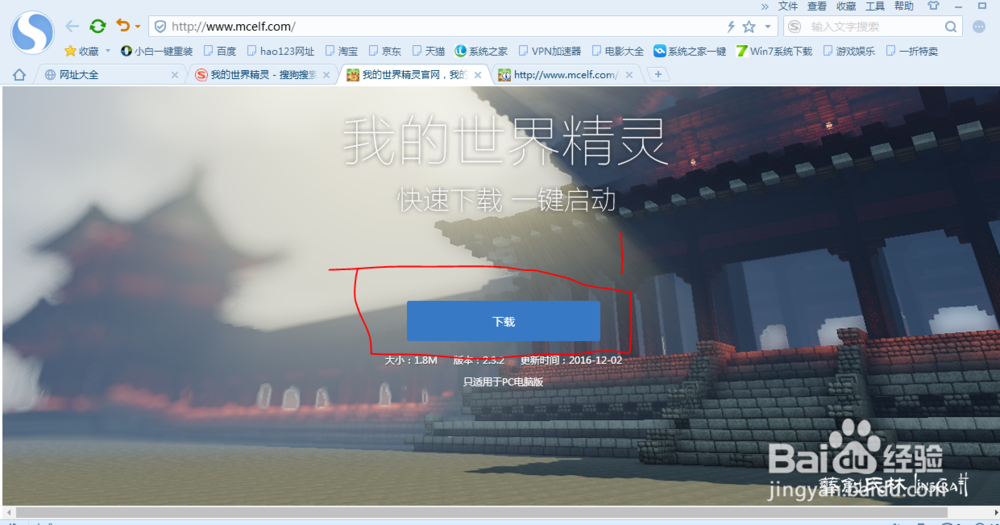Click the horizontal scrollbar thumb

tap(482, 512)
